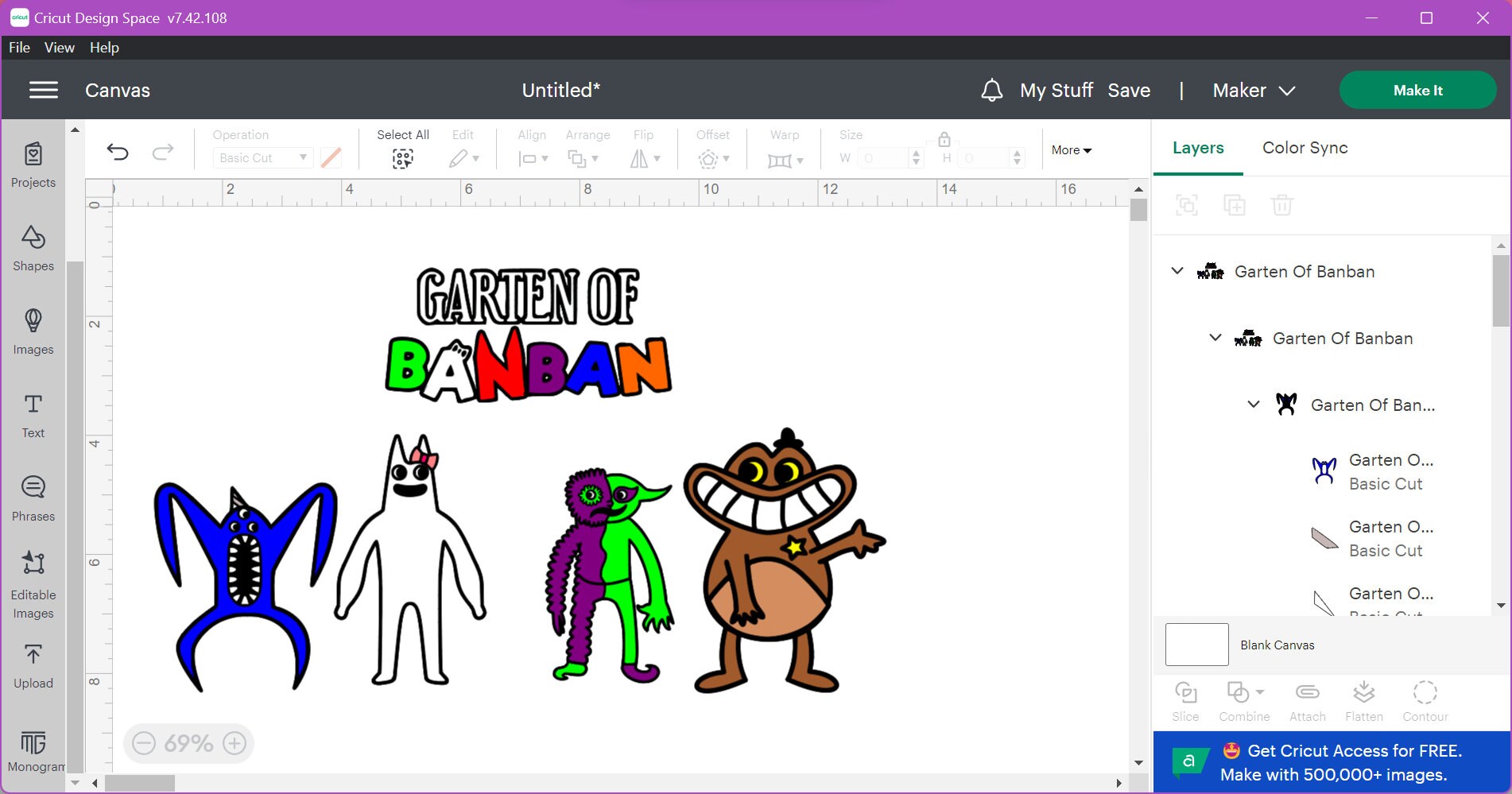
Task: Maximize the Cricut Design Space window
Action: tap(1426, 17)
